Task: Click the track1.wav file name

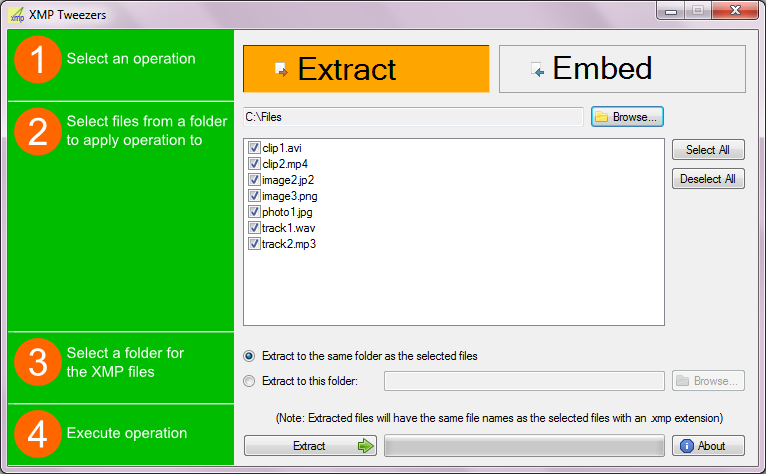Action: (x=289, y=228)
